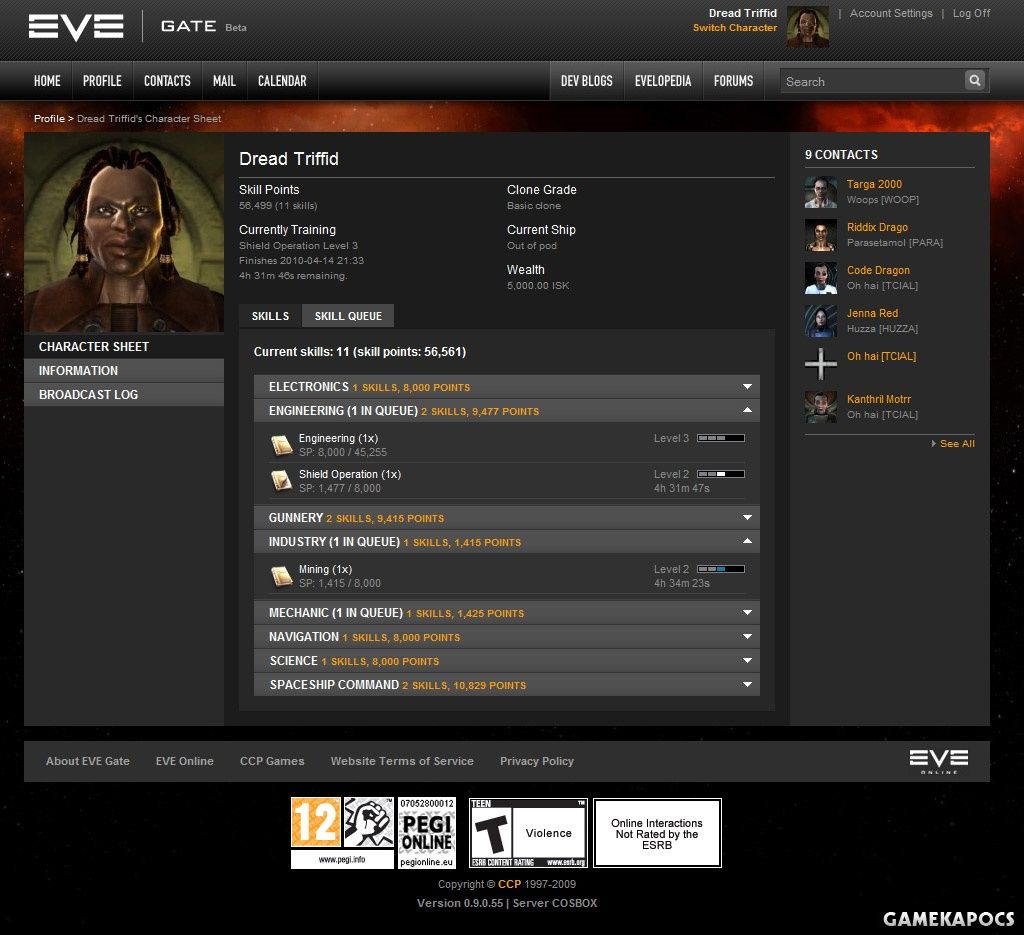This screenshot has height=935, width=1024.
Task: Click the EVE Online footer logo
Action: click(x=939, y=761)
